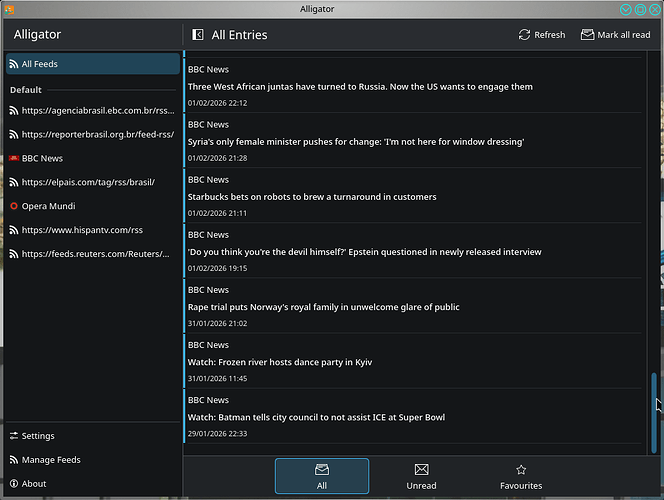Select the BBC News feed icon

[13, 158]
